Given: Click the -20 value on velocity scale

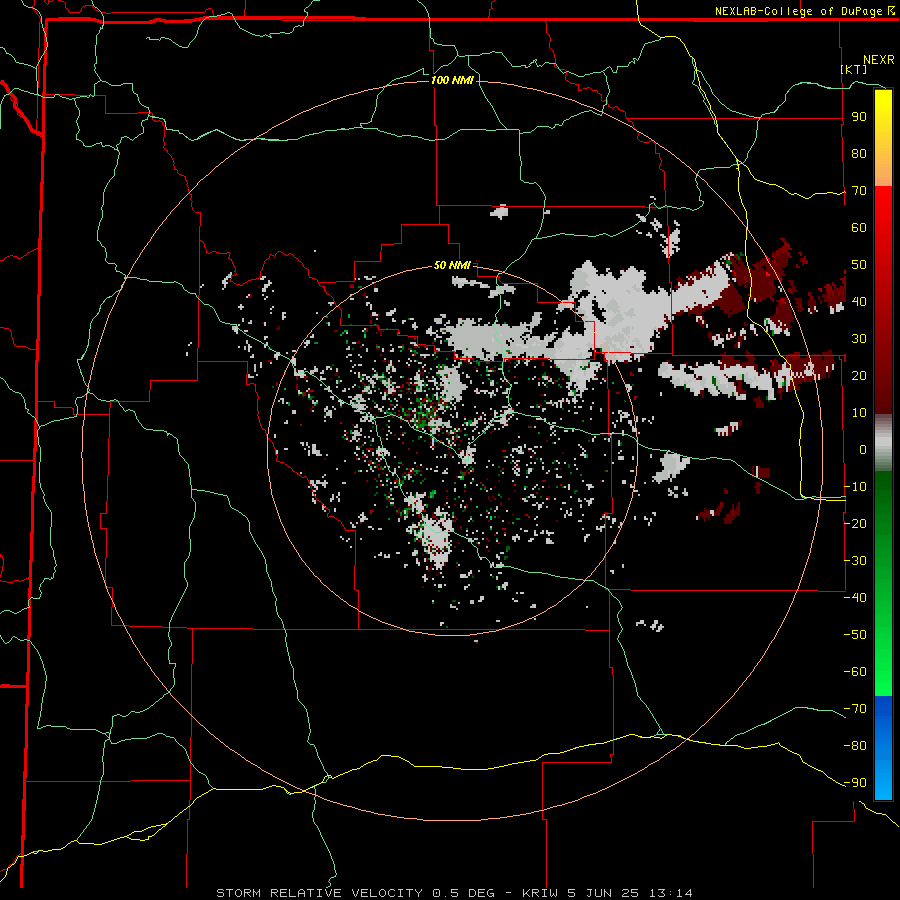Looking at the screenshot, I should (855, 523).
